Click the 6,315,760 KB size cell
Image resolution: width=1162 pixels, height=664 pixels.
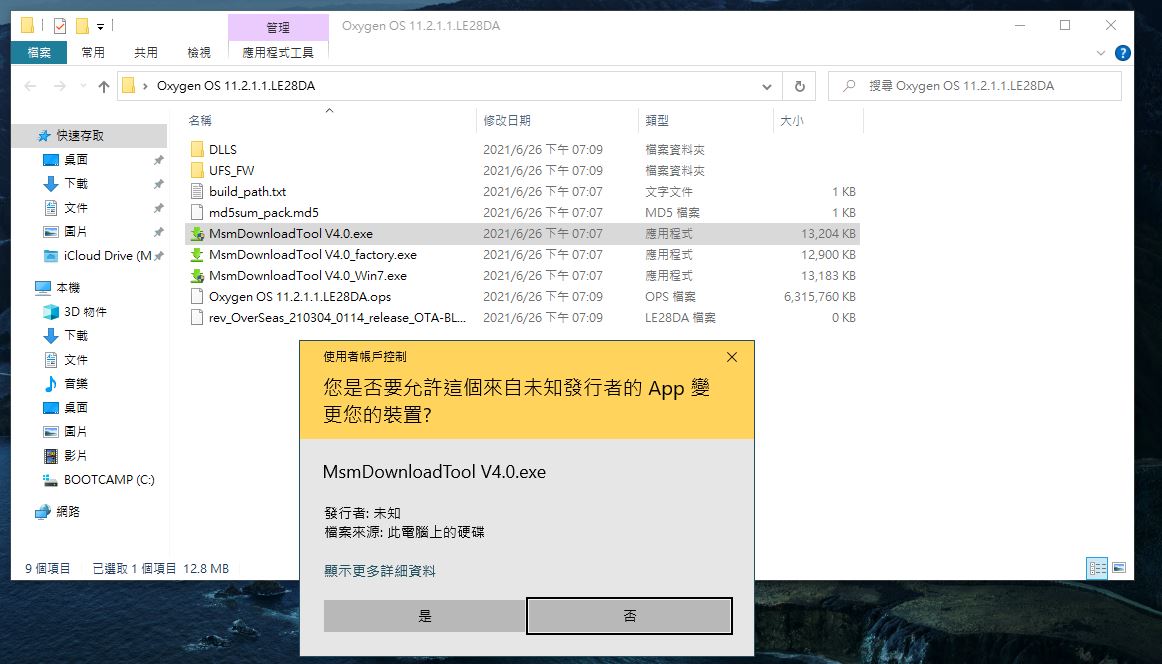click(820, 296)
